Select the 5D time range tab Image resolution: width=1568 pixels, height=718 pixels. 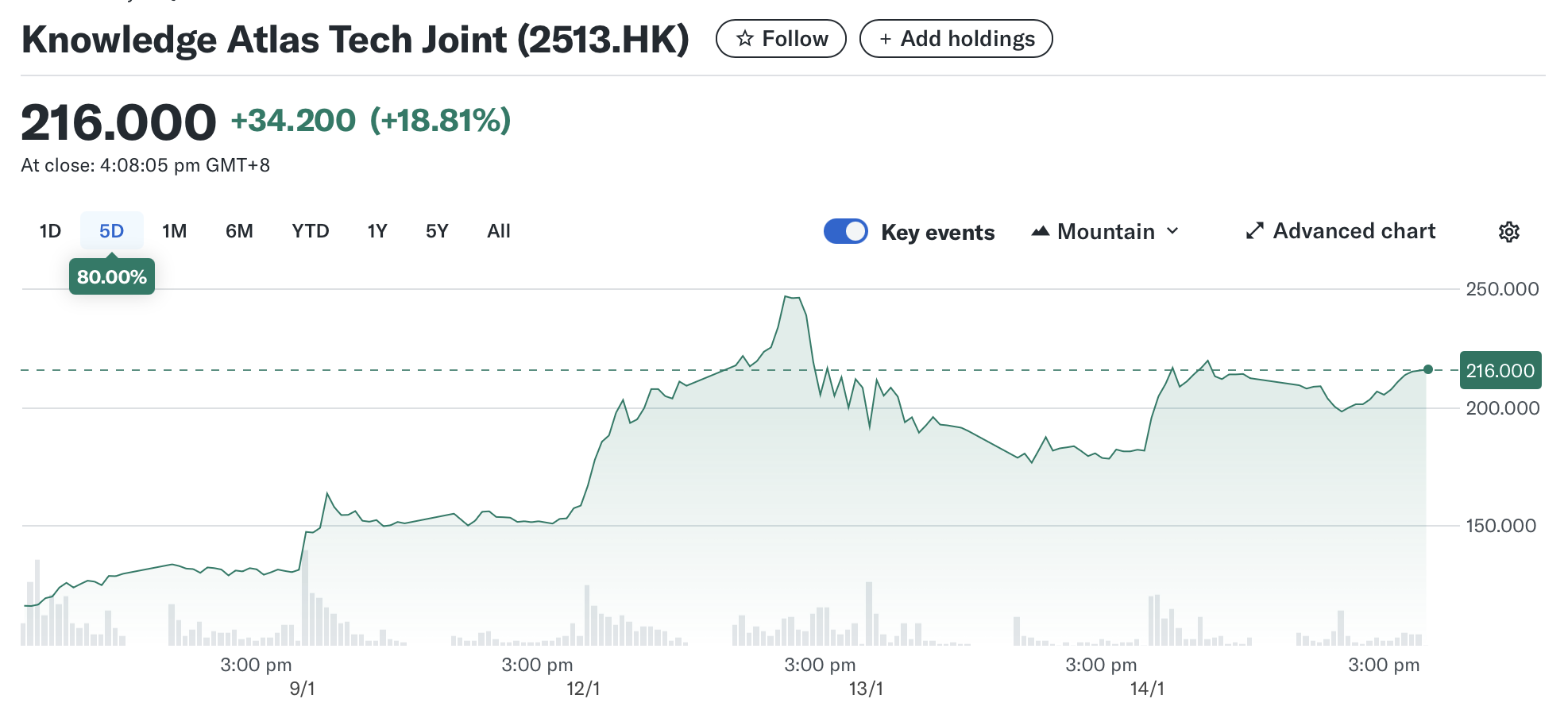pyautogui.click(x=111, y=231)
